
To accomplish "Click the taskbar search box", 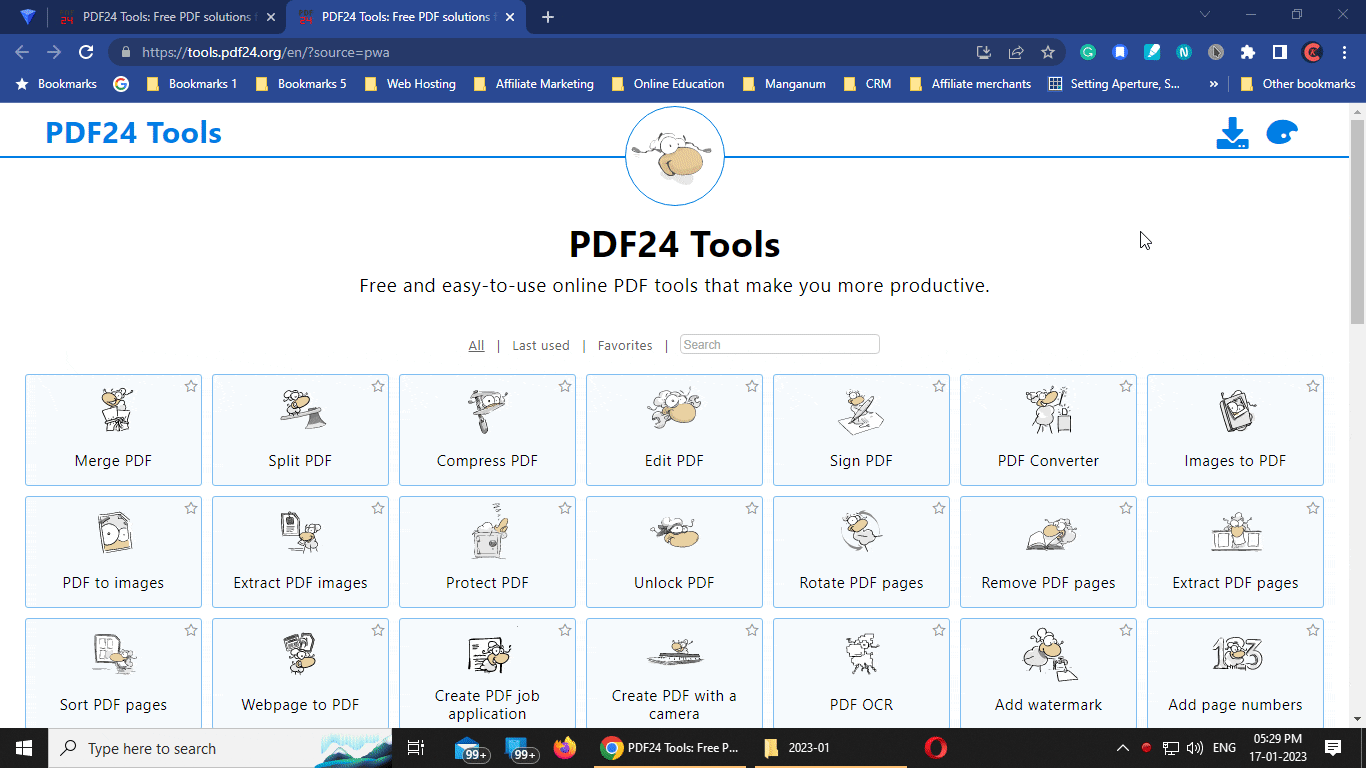I will click(x=220, y=748).
